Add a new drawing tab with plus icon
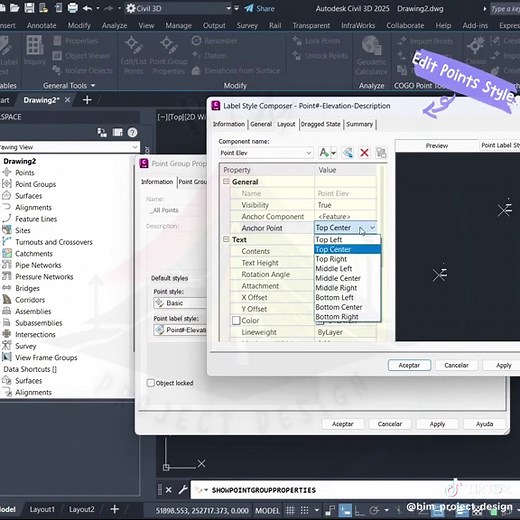The height and width of the screenshot is (520, 520). tap(87, 100)
